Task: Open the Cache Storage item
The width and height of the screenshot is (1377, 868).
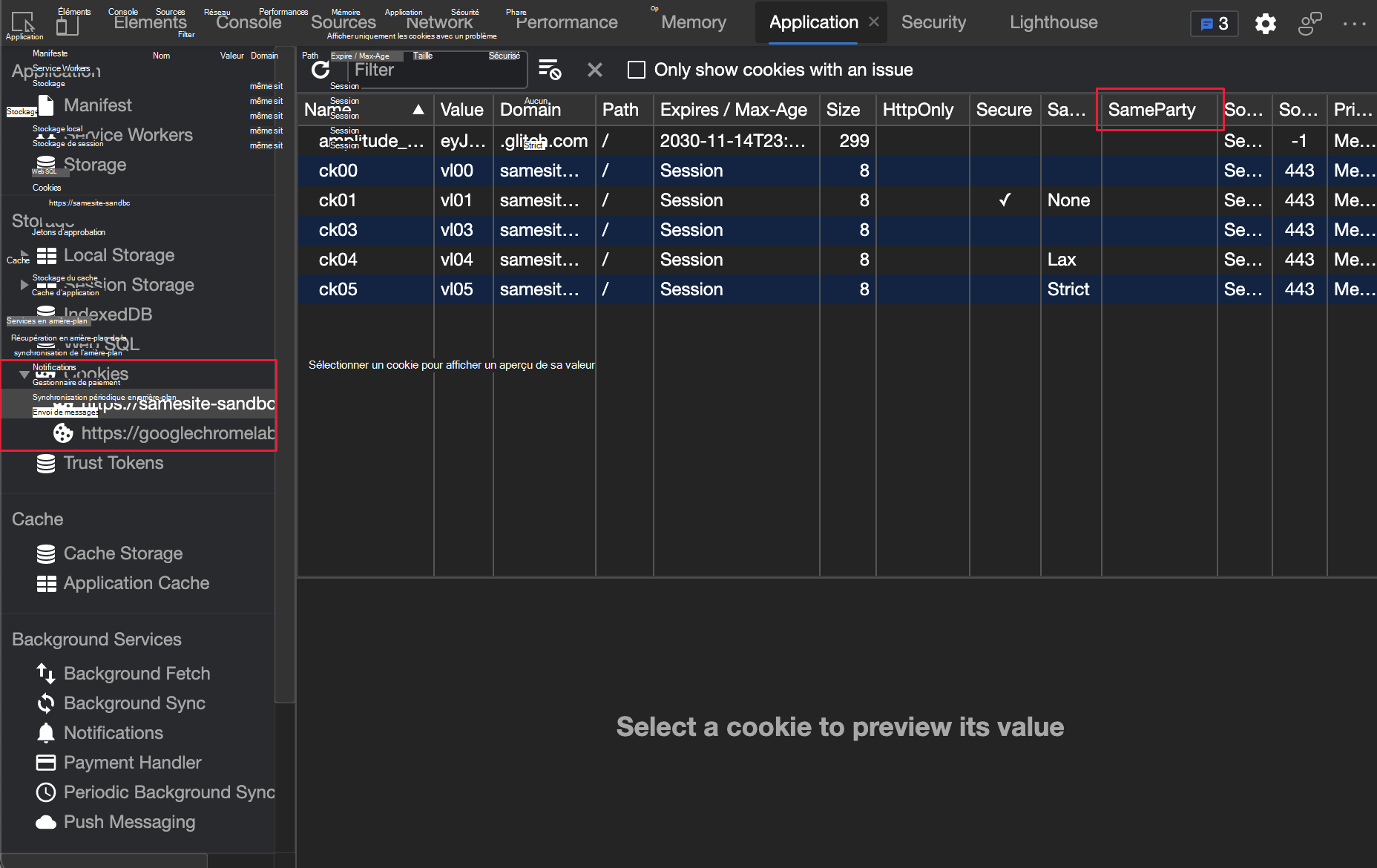Action: click(x=123, y=553)
